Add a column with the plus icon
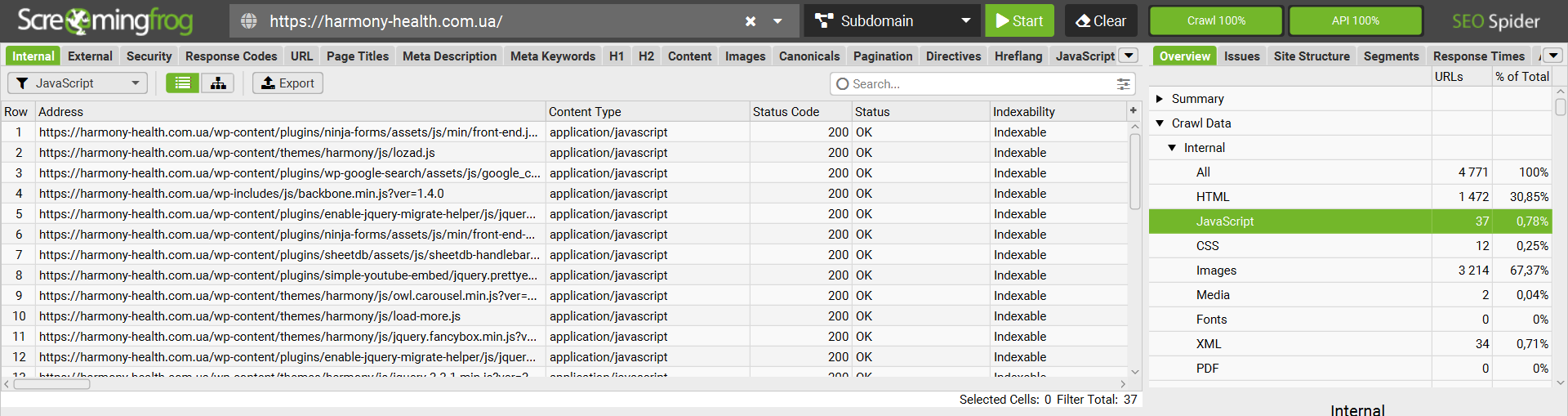Viewport: 1568px width, 416px height. pyautogui.click(x=1134, y=110)
